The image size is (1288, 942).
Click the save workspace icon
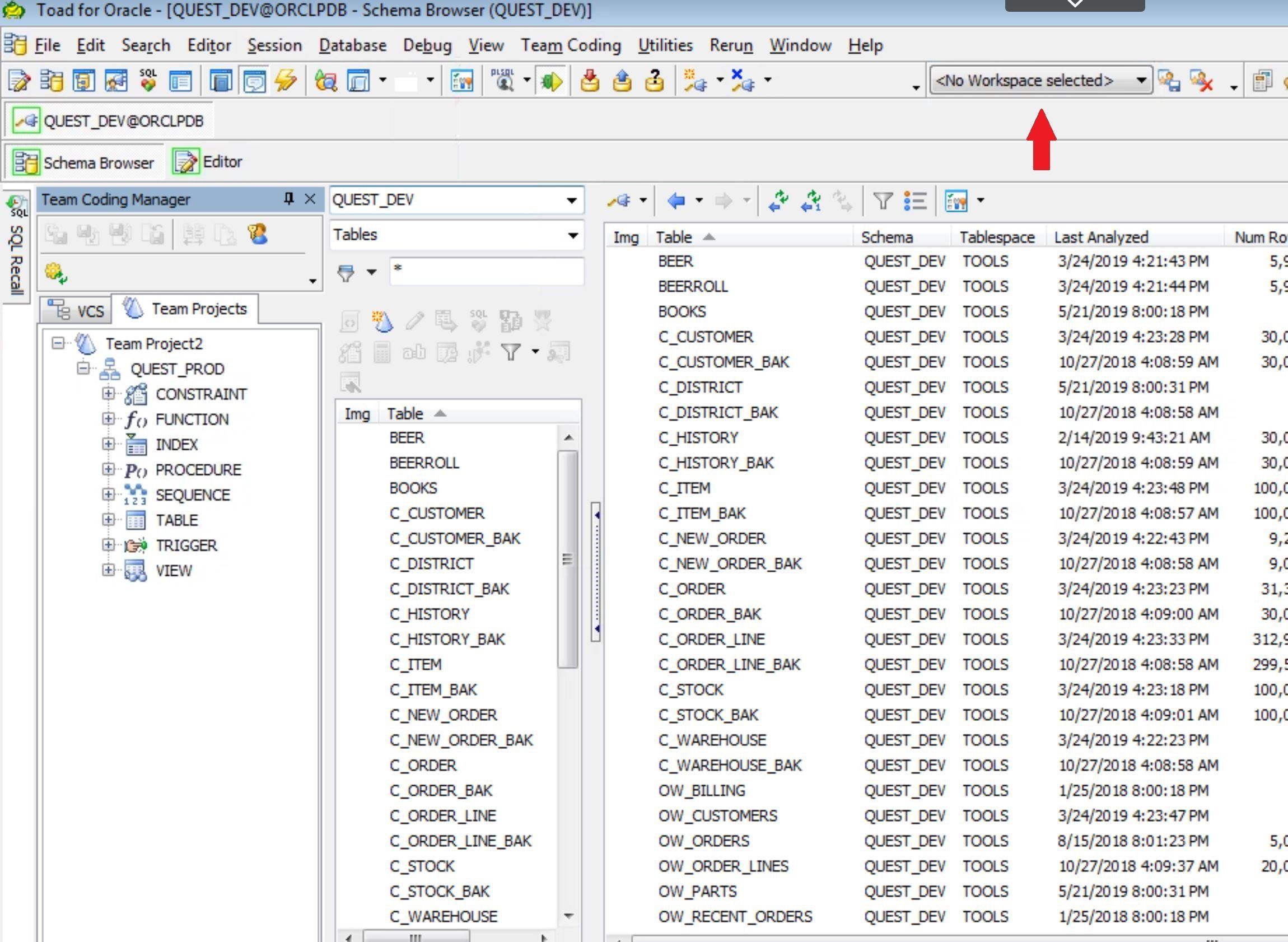tap(1169, 81)
